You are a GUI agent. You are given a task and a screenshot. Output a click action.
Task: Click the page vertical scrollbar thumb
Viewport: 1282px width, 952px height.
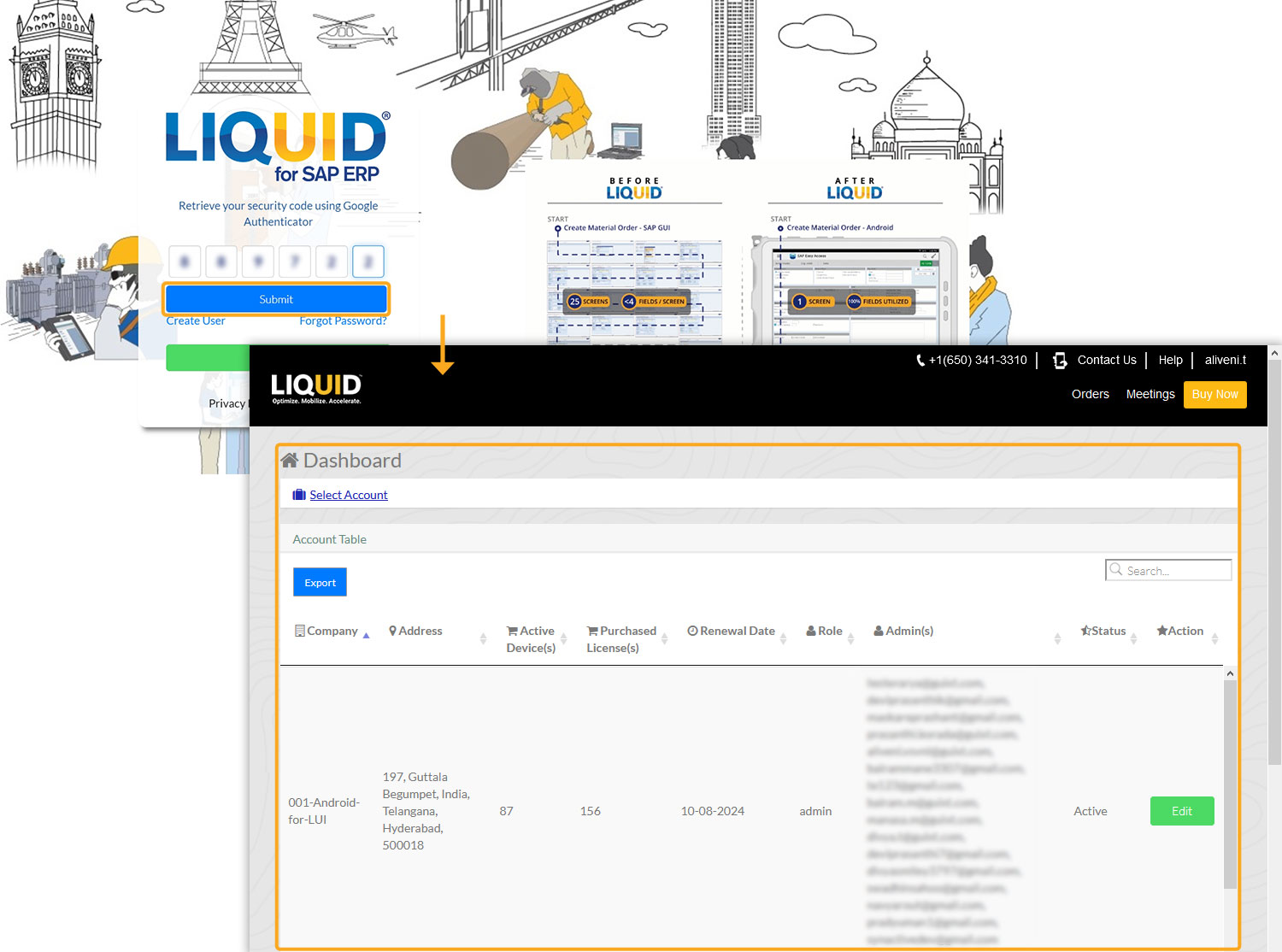(1274, 562)
